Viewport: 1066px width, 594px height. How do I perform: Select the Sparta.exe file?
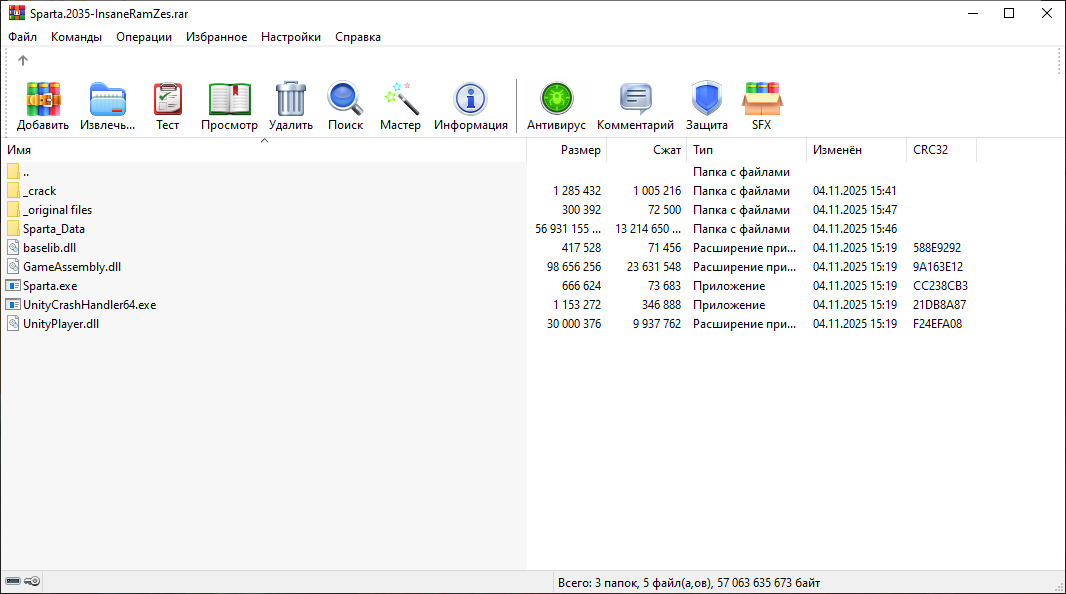tap(50, 286)
